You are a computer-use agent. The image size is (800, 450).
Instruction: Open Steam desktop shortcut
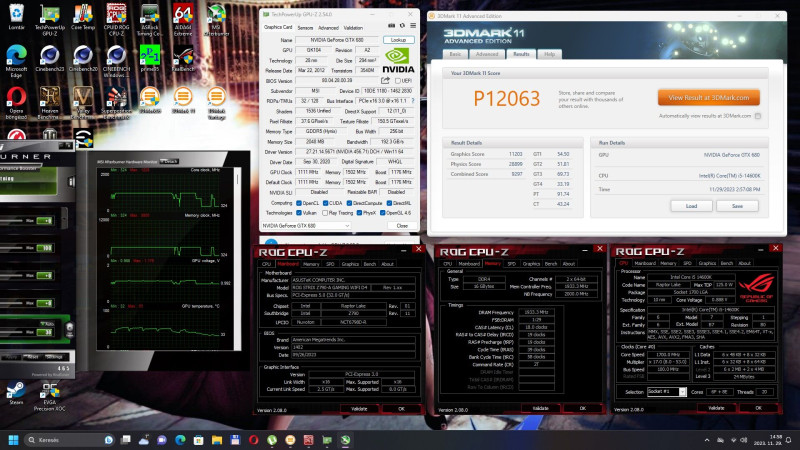click(16, 393)
